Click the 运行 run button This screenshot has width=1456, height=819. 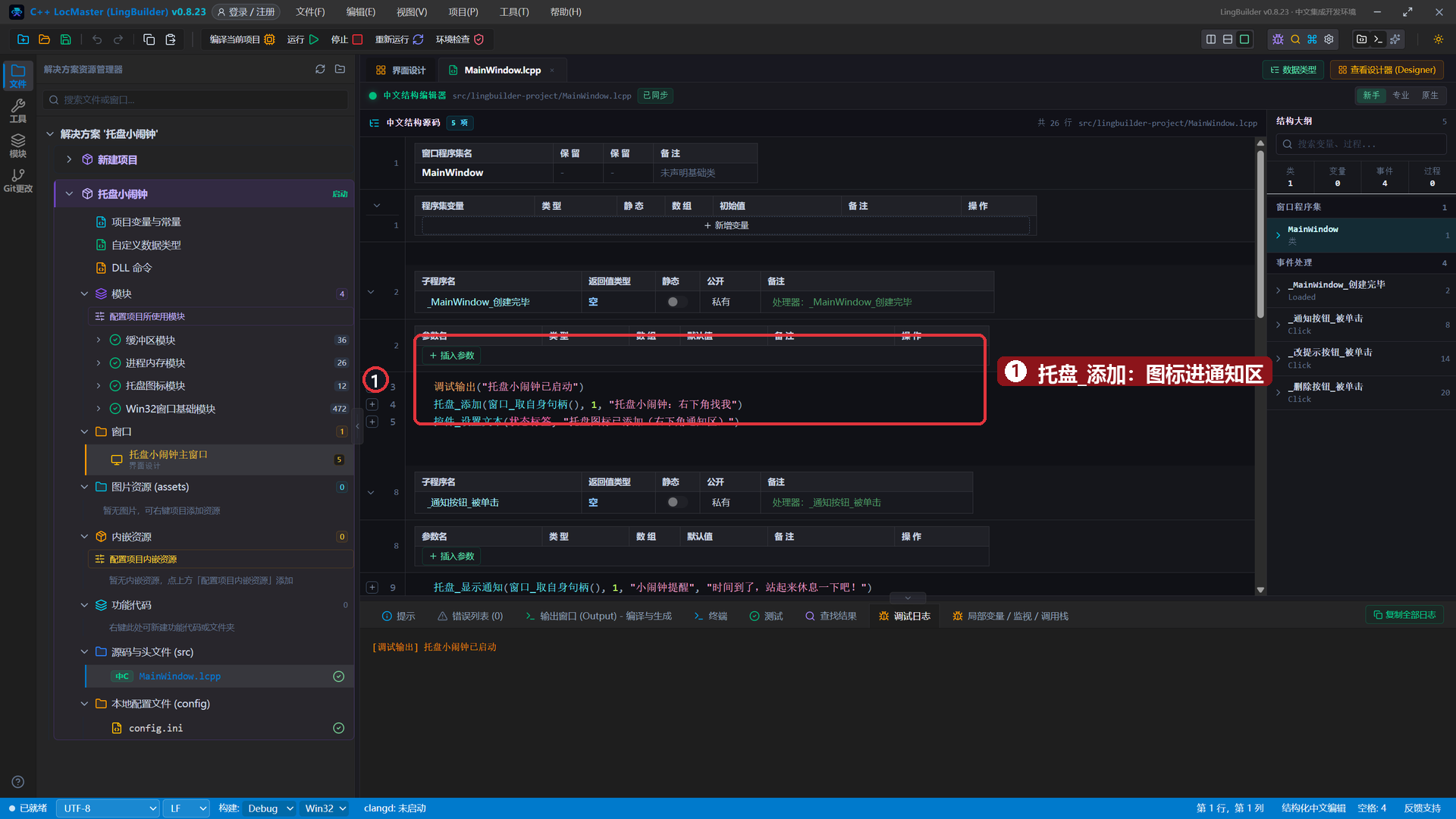click(303, 39)
